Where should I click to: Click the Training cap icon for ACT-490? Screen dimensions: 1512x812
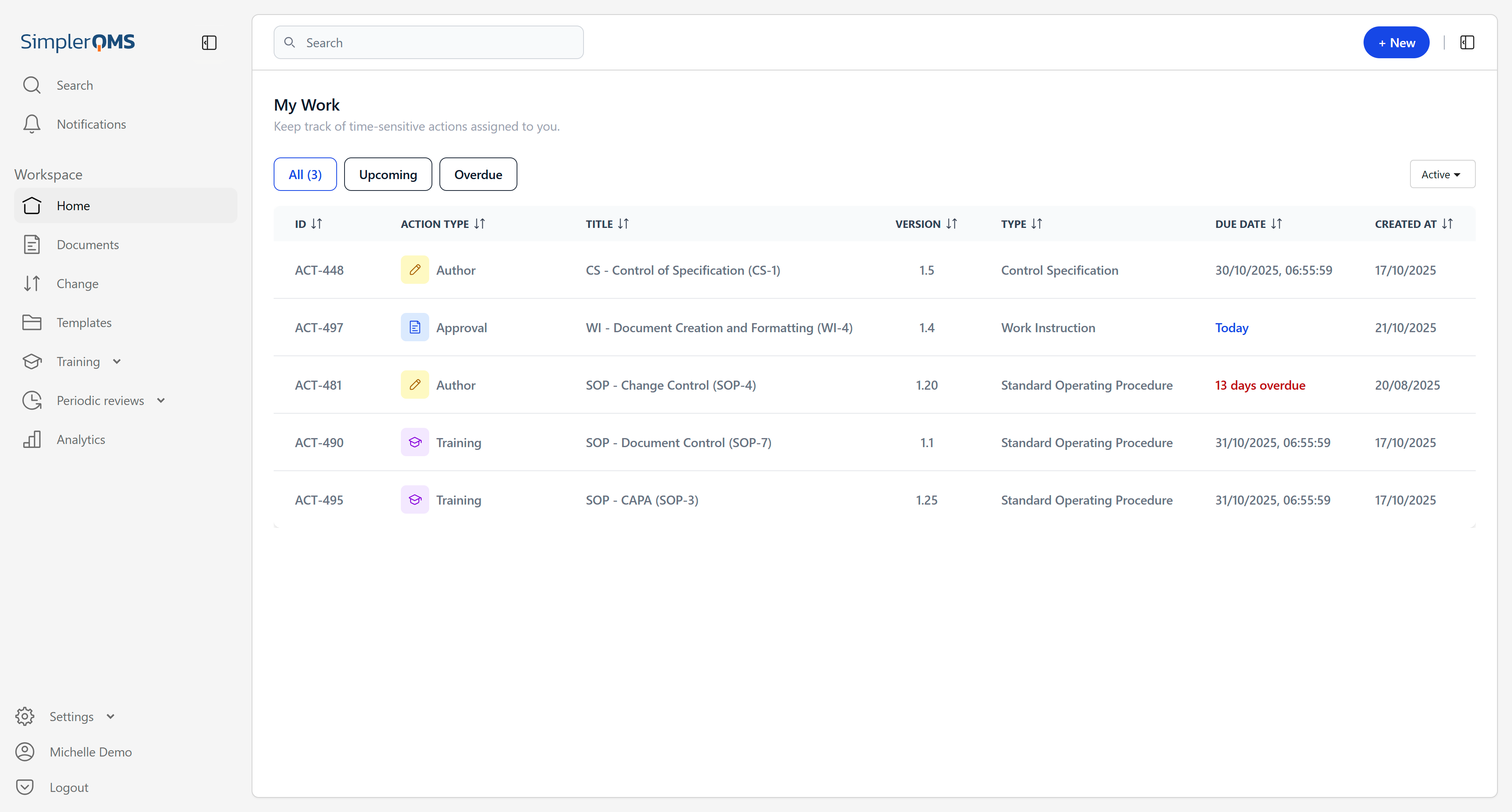coord(414,442)
